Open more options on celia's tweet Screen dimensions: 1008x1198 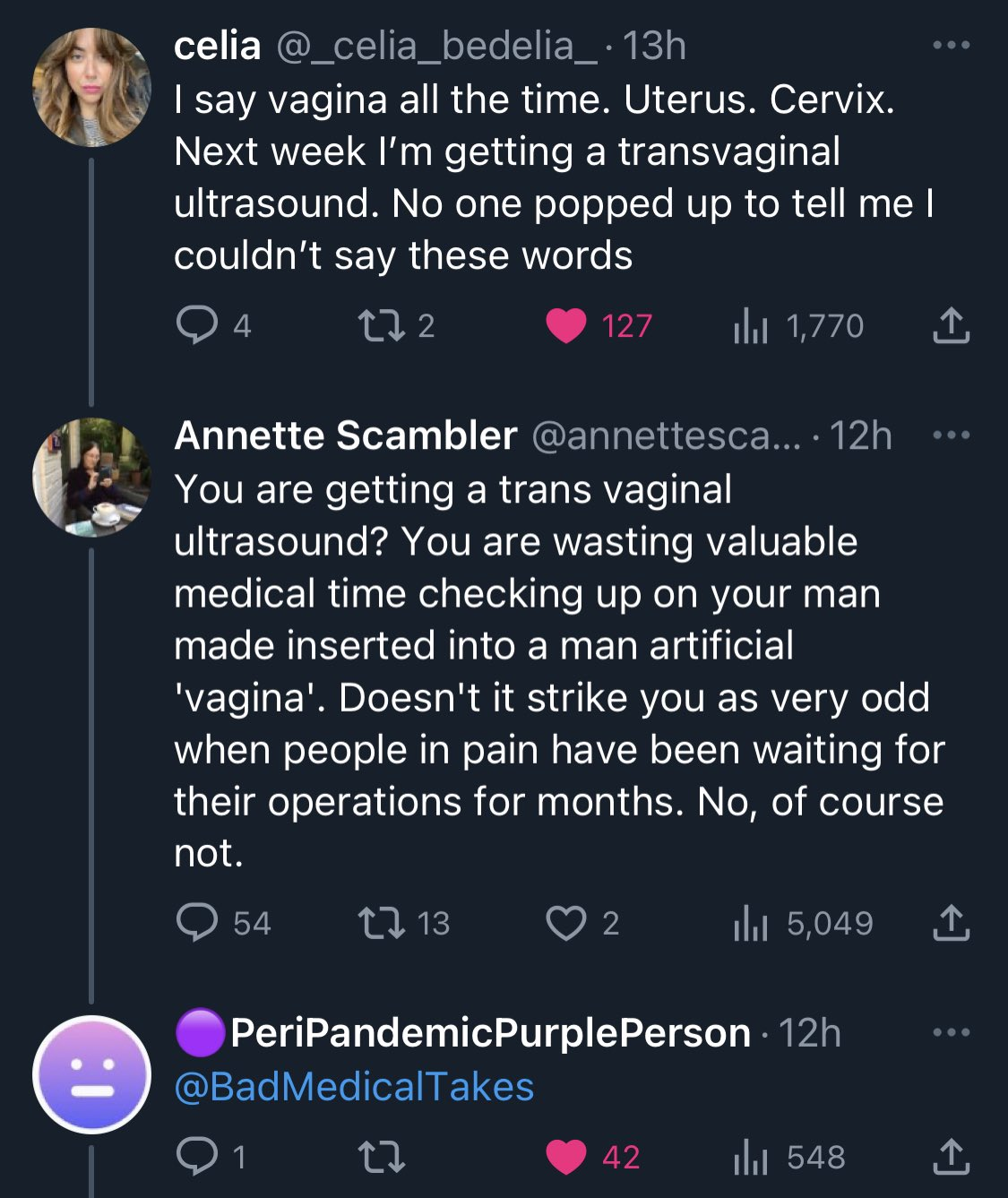[x=951, y=45]
